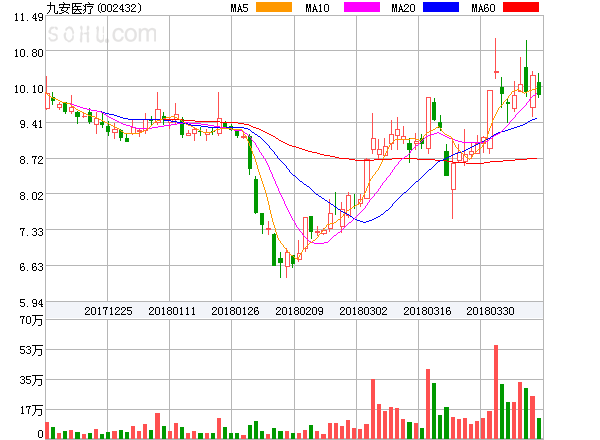
Task: Click the 6.63 price axis label
Action: pos(31,267)
